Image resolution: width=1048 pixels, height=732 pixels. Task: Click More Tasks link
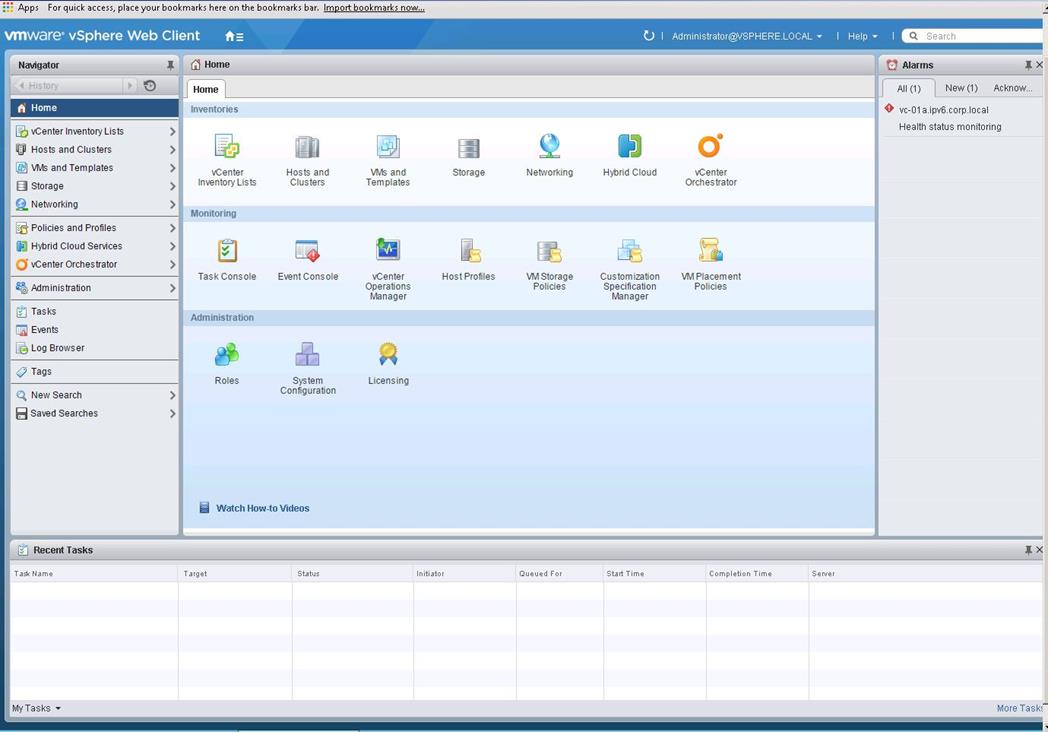click(1020, 708)
